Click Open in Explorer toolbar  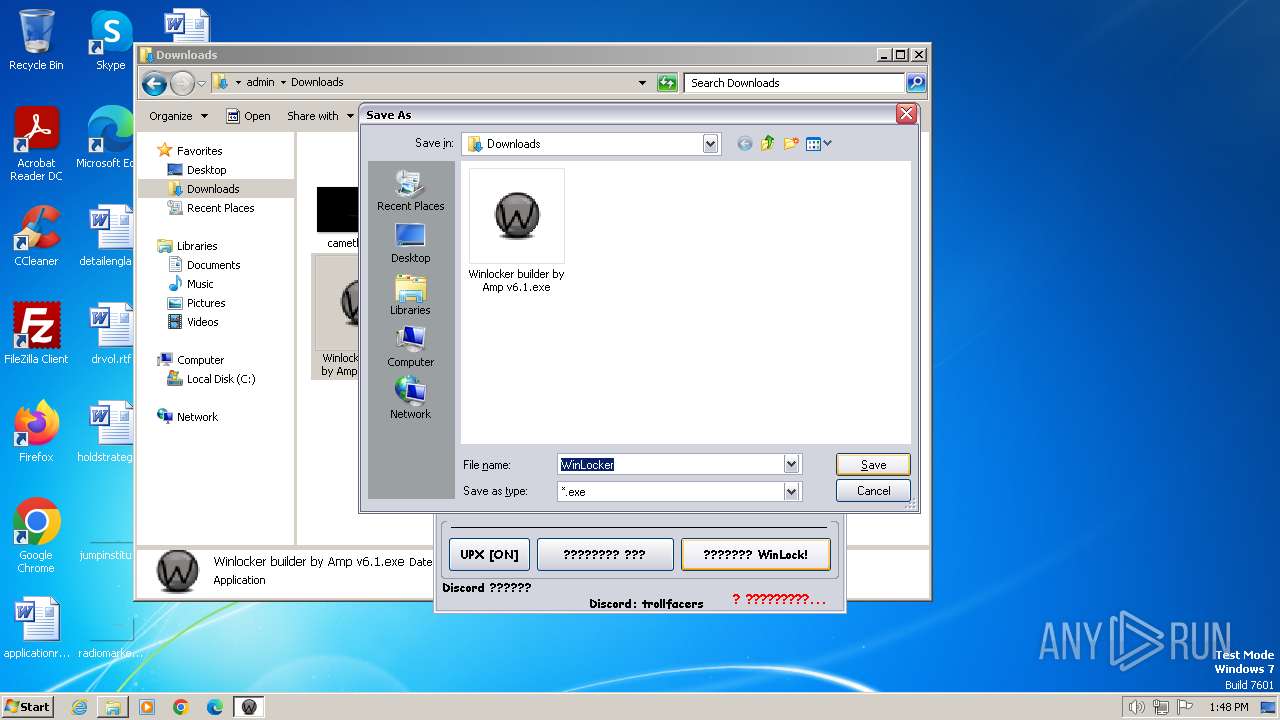(x=248, y=116)
